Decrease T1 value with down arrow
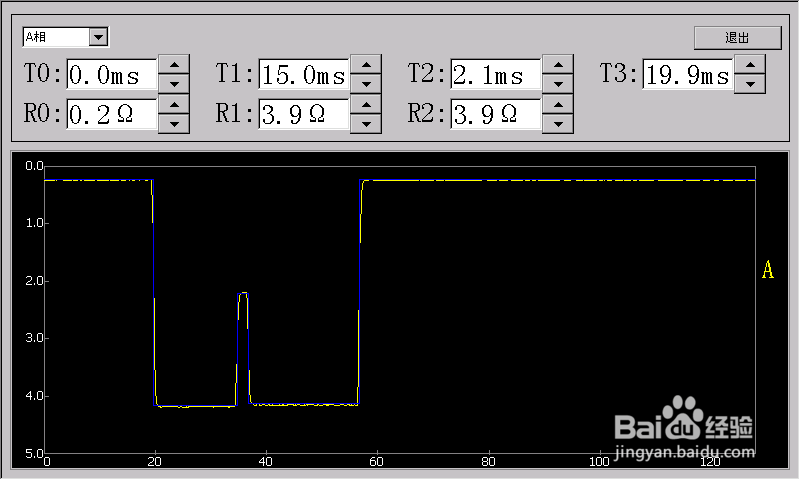This screenshot has width=800, height=480. [366, 84]
